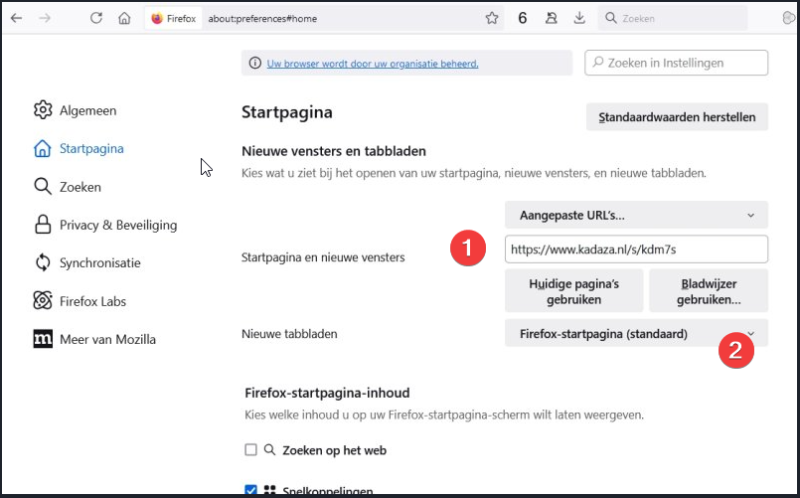Select Startpagina in the sidebar
The height and width of the screenshot is (498, 800).
click(91, 149)
